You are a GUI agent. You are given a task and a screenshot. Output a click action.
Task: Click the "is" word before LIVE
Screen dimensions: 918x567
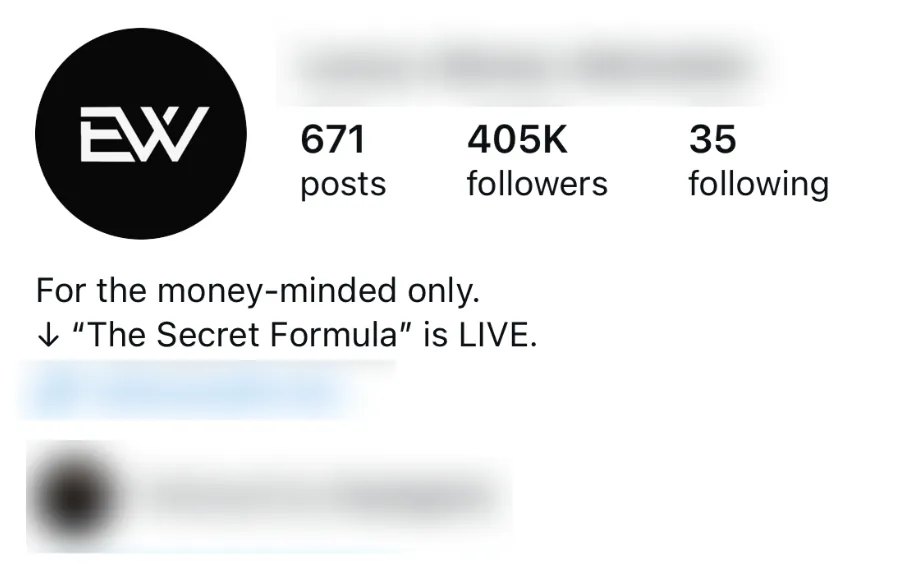click(x=436, y=335)
